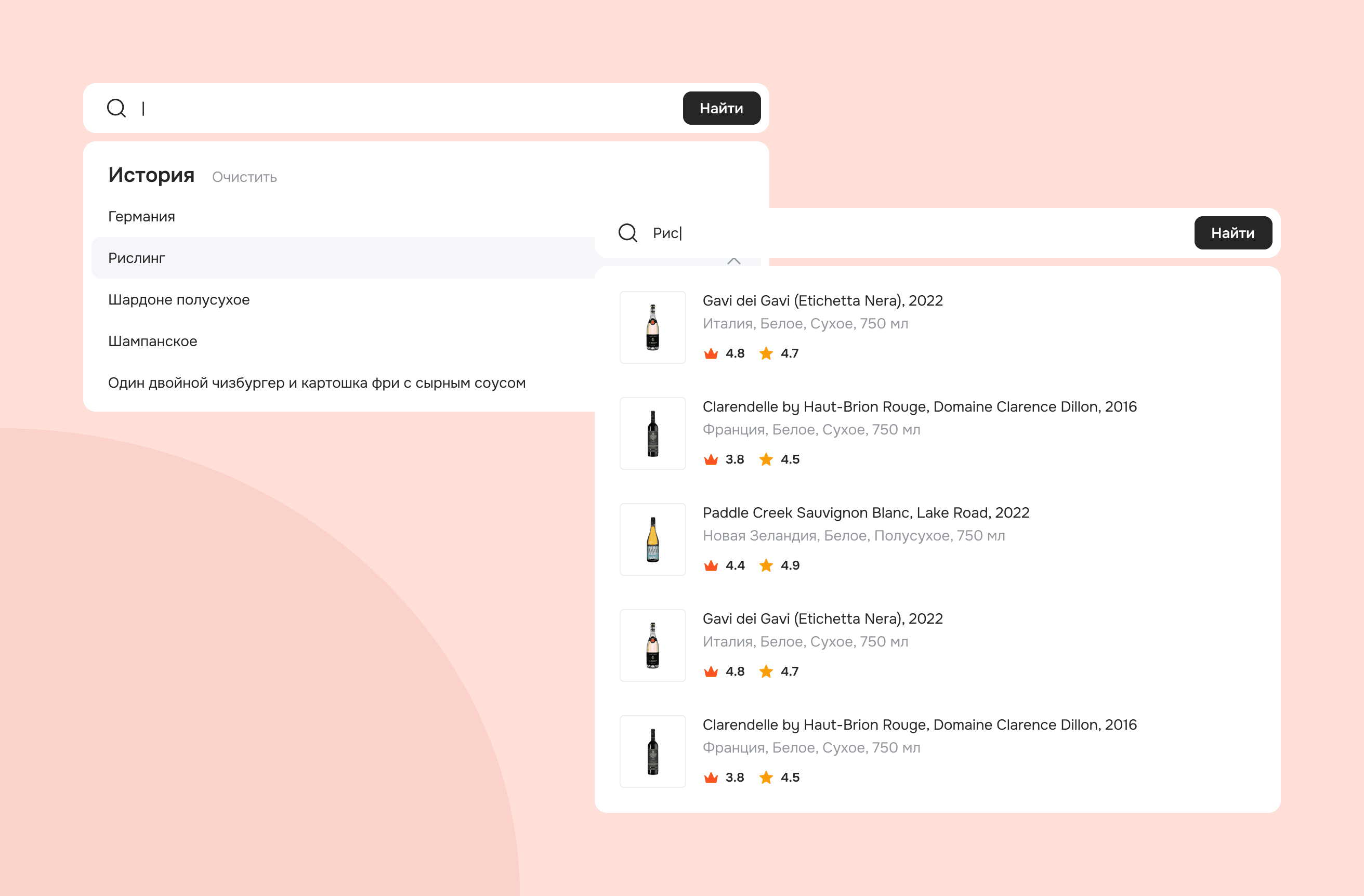Click the magnifier icon in the empty search bar
The image size is (1364, 896).
coord(116,108)
